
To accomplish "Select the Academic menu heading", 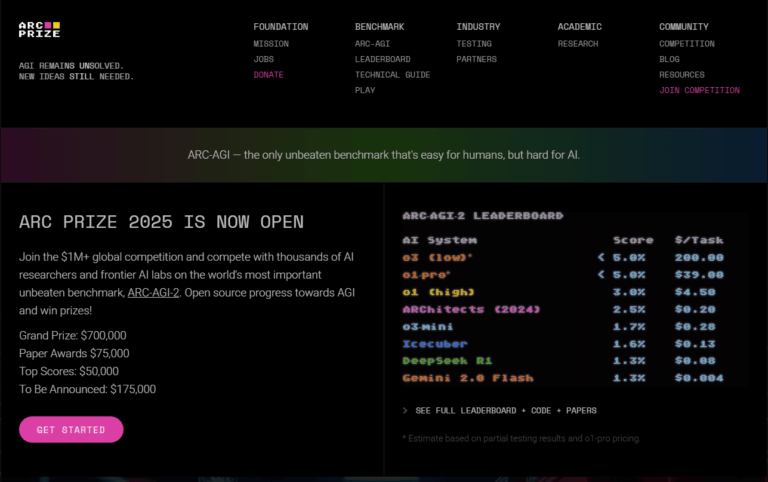I will point(579,27).
